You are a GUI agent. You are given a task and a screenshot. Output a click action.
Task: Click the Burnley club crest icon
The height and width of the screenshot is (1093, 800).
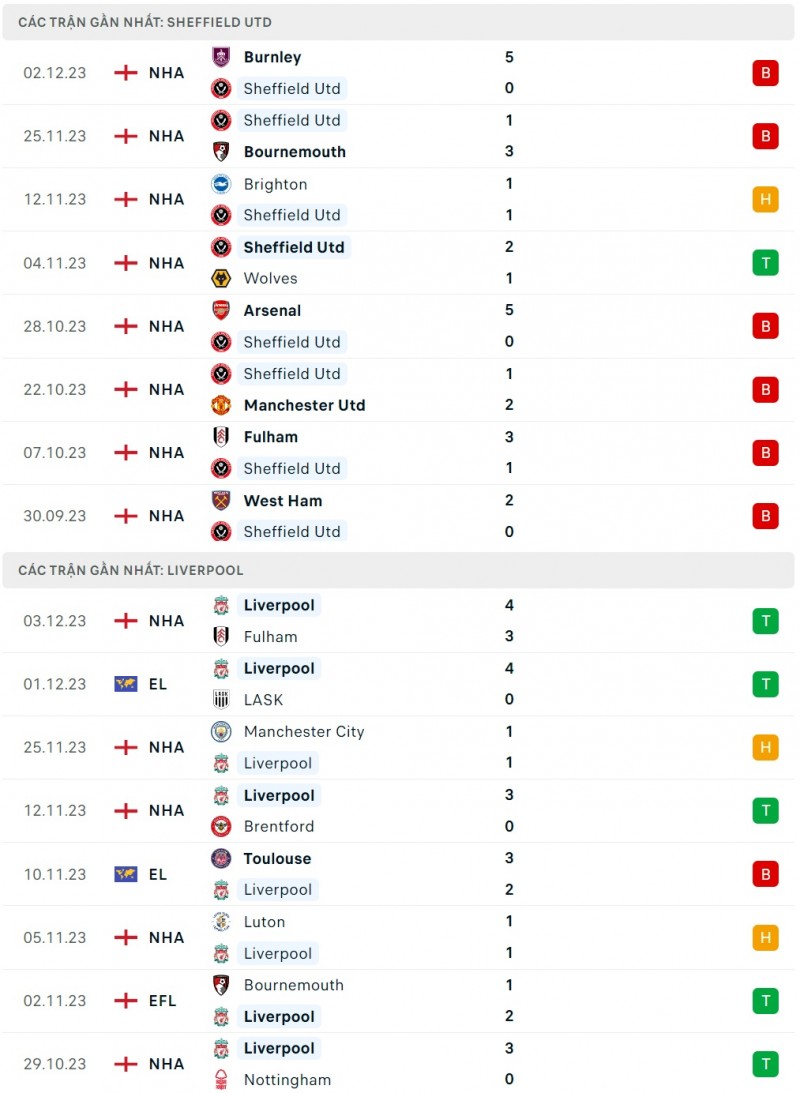[x=222, y=57]
